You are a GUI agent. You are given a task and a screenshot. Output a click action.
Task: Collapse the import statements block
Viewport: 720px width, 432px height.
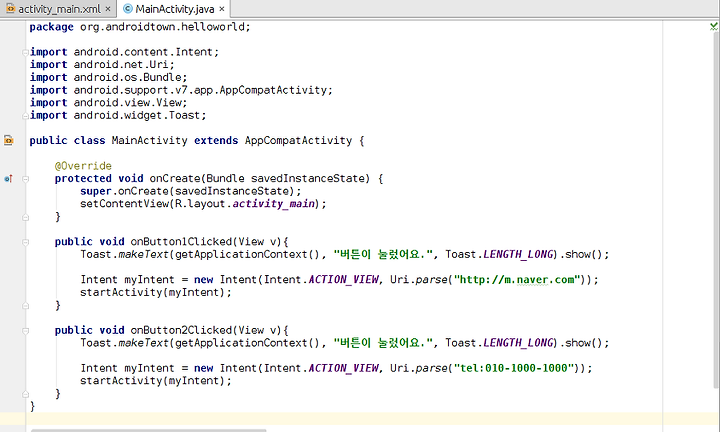pos(25,52)
